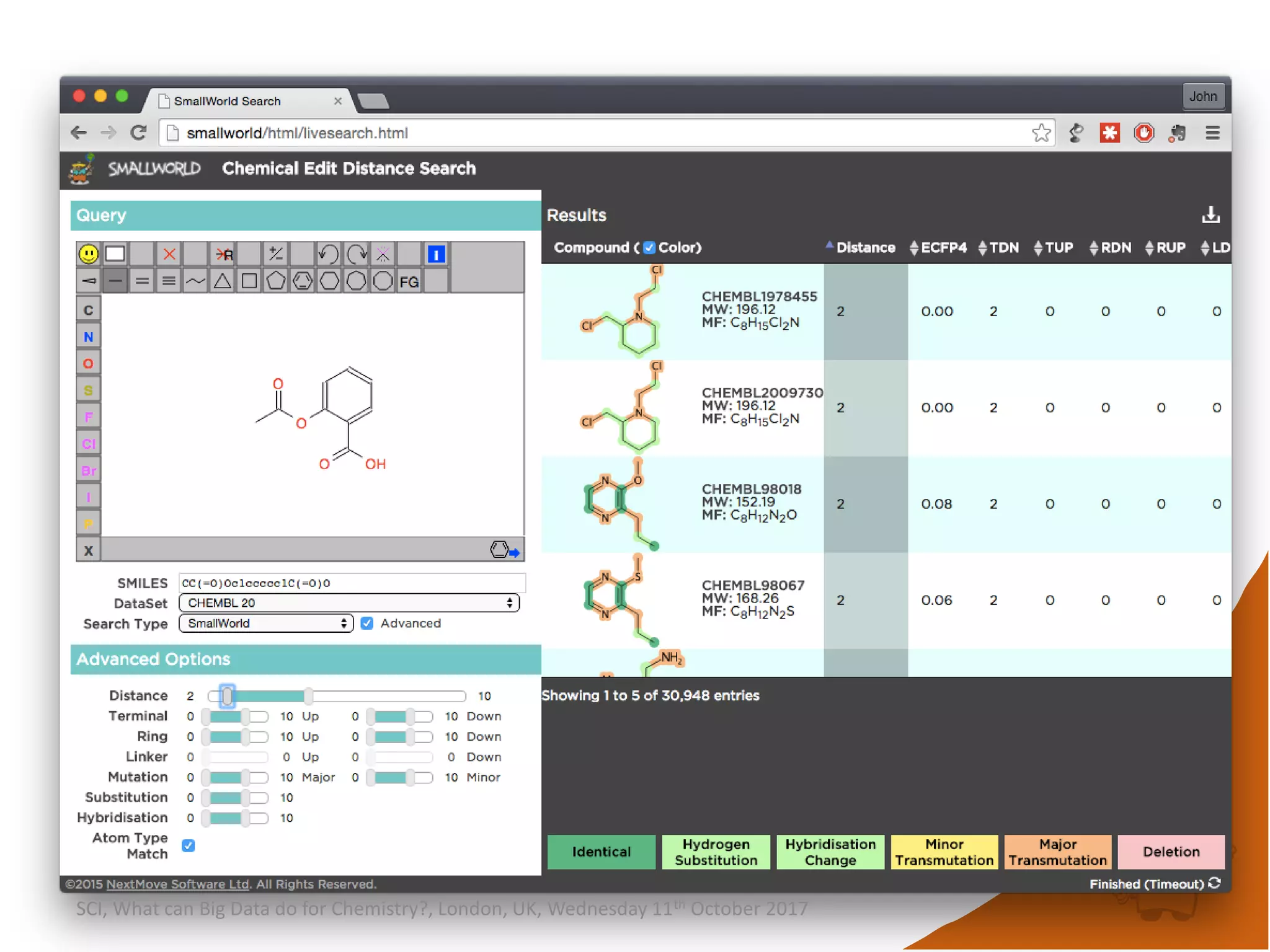The image size is (1270, 952).
Task: Pick the X any-atom button
Action: pos(89,550)
